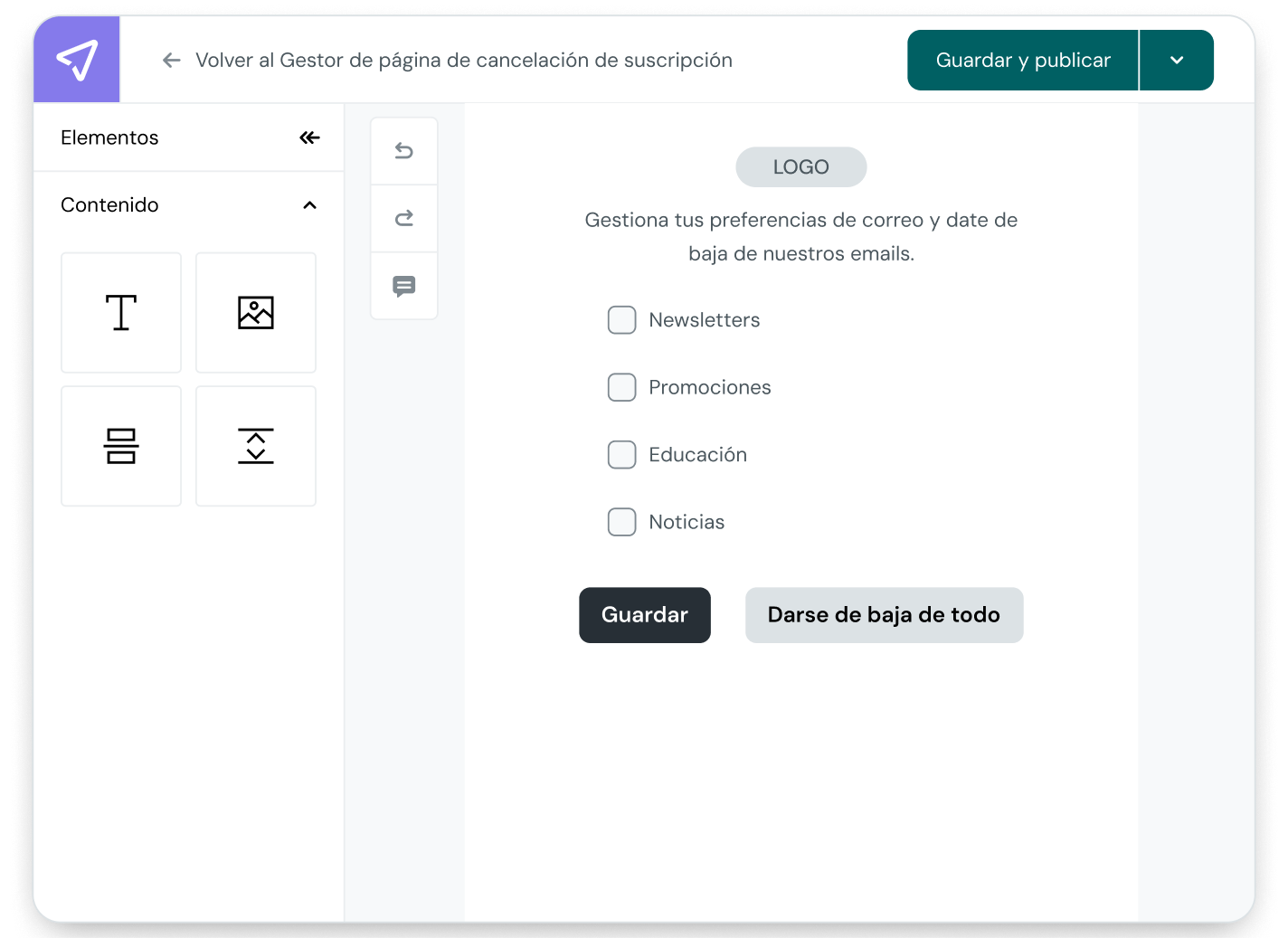Image resolution: width=1288 pixels, height=938 pixels.
Task: Add the Section layout element
Action: tap(120, 446)
